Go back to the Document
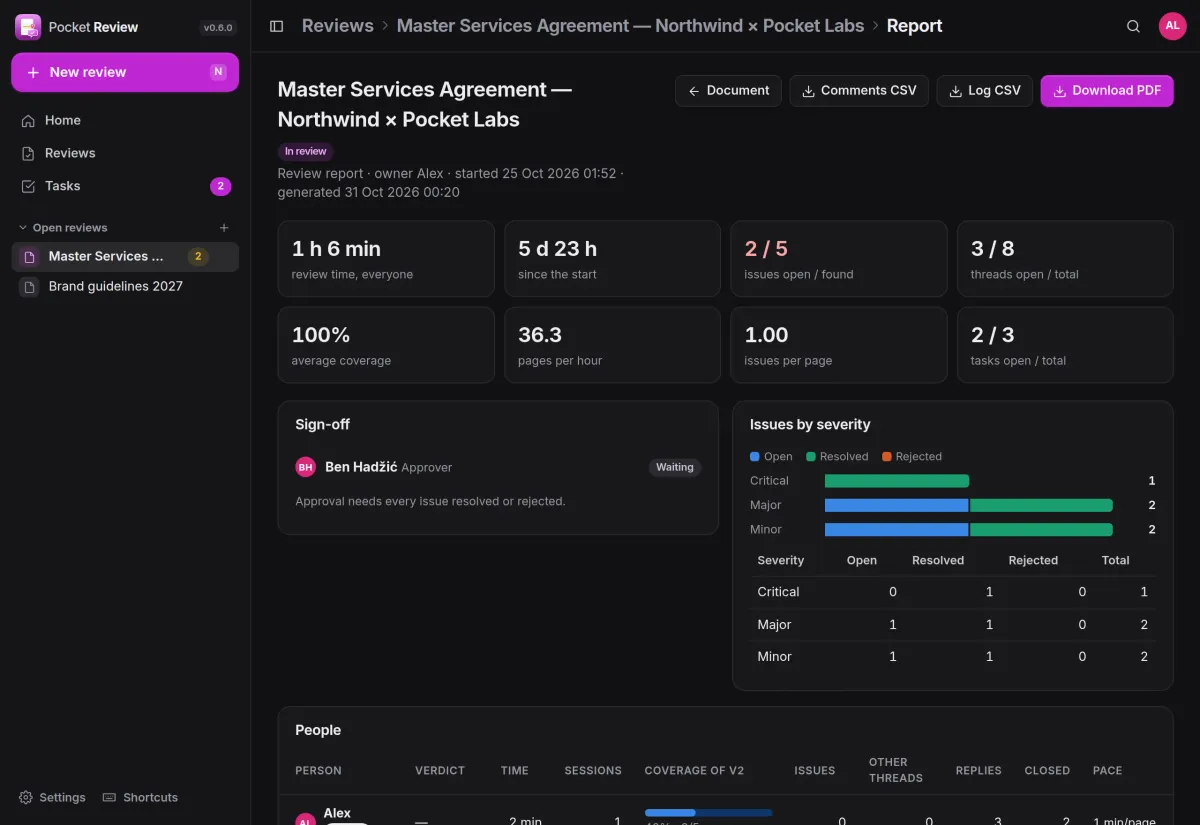Viewport: 1200px width, 825px height. click(x=728, y=91)
